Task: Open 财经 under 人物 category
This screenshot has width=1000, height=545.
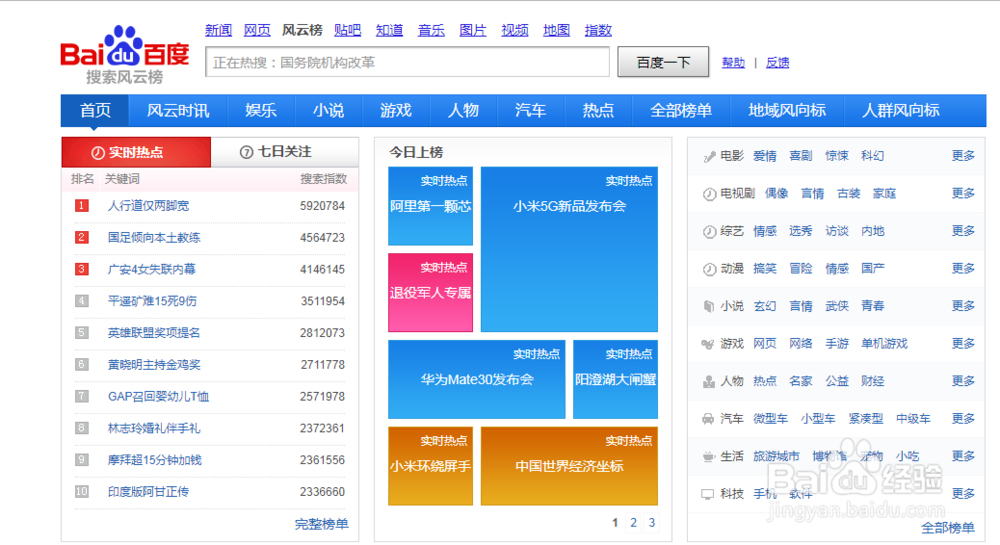Action: point(872,381)
